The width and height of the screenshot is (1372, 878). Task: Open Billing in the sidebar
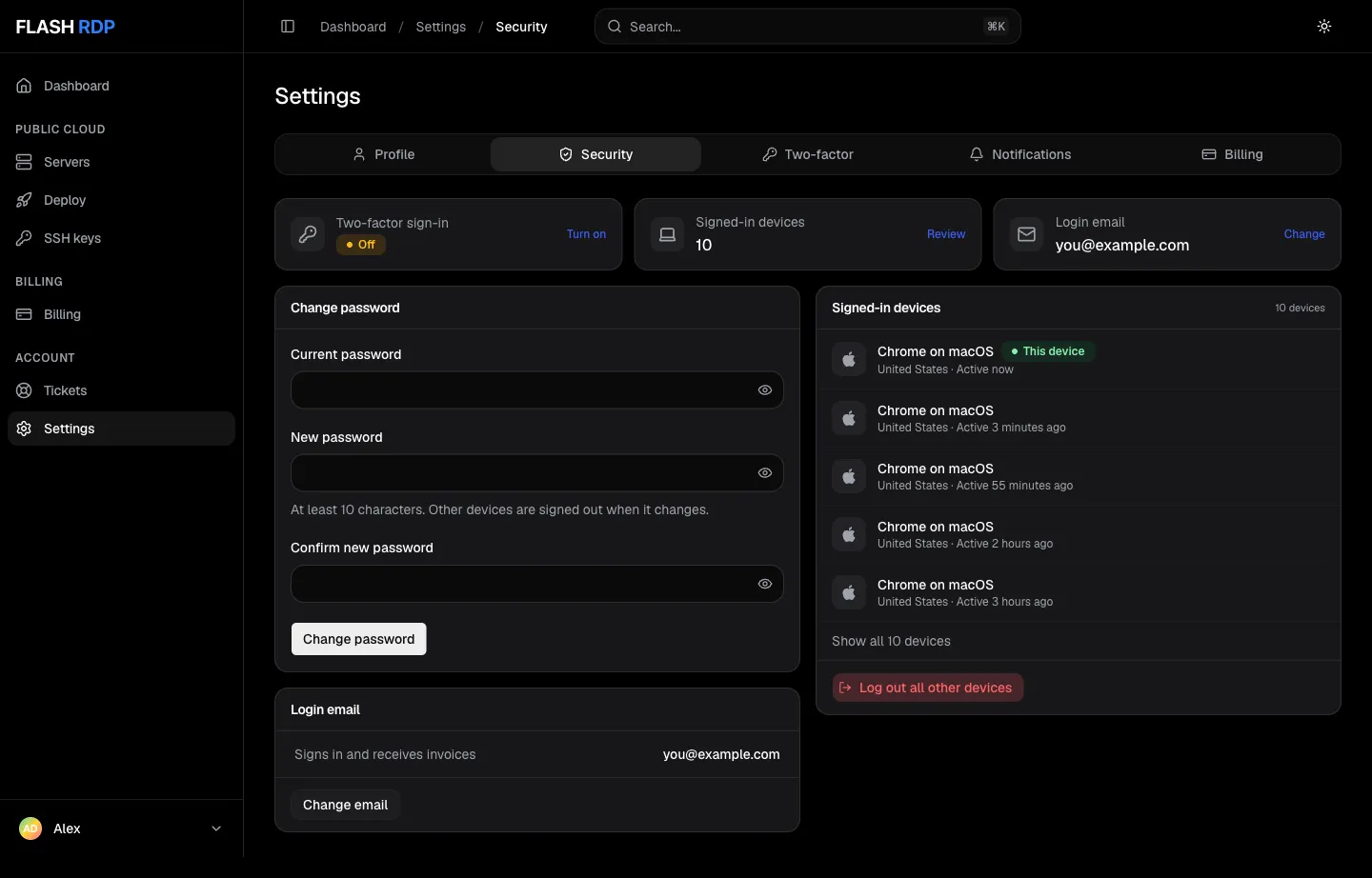(121, 314)
